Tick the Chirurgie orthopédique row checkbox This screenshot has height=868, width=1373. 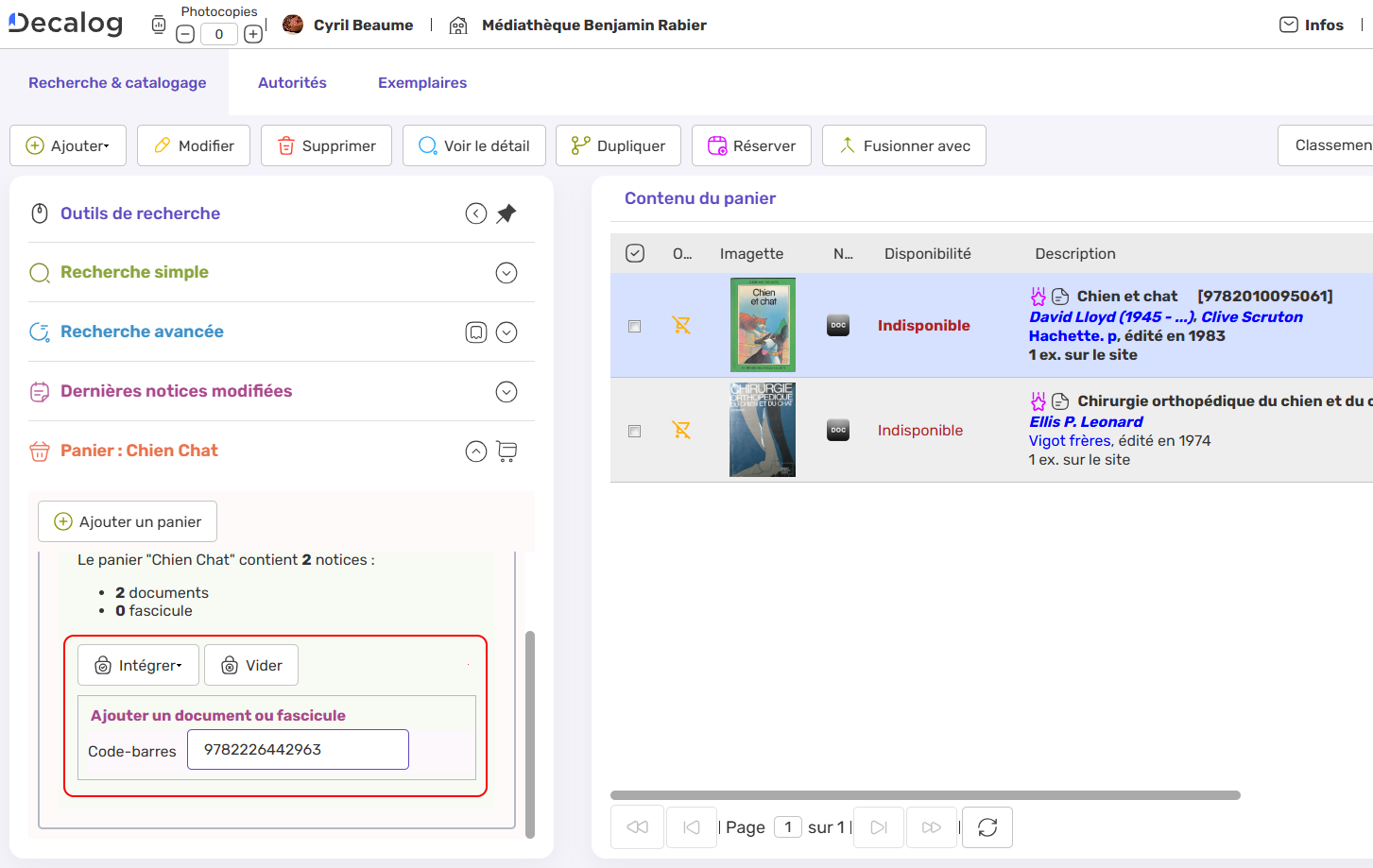coord(634,430)
